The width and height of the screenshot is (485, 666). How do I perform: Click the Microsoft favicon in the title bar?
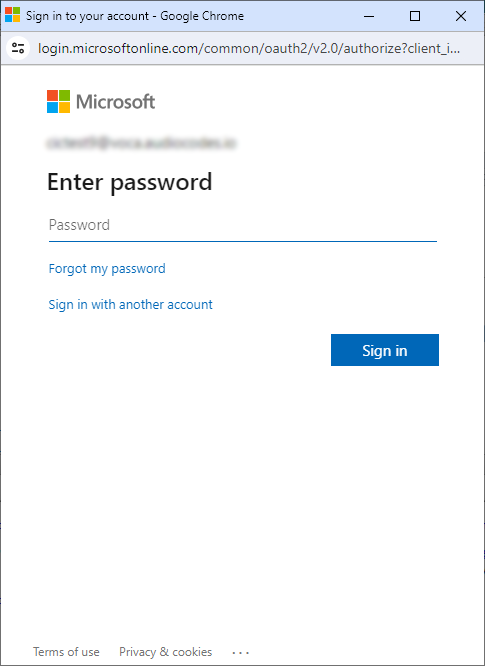pos(12,15)
